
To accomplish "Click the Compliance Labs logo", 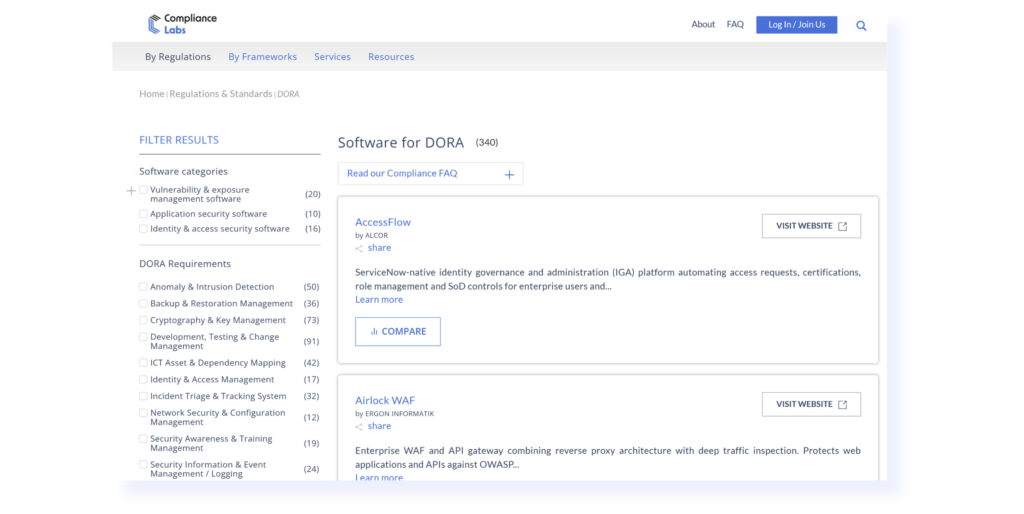I will (182, 24).
